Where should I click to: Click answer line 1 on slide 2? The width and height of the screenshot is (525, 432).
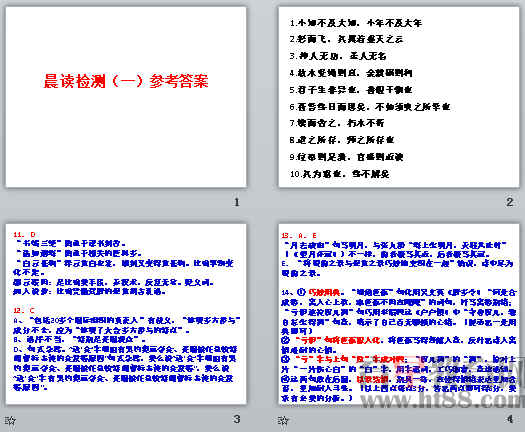(356, 23)
